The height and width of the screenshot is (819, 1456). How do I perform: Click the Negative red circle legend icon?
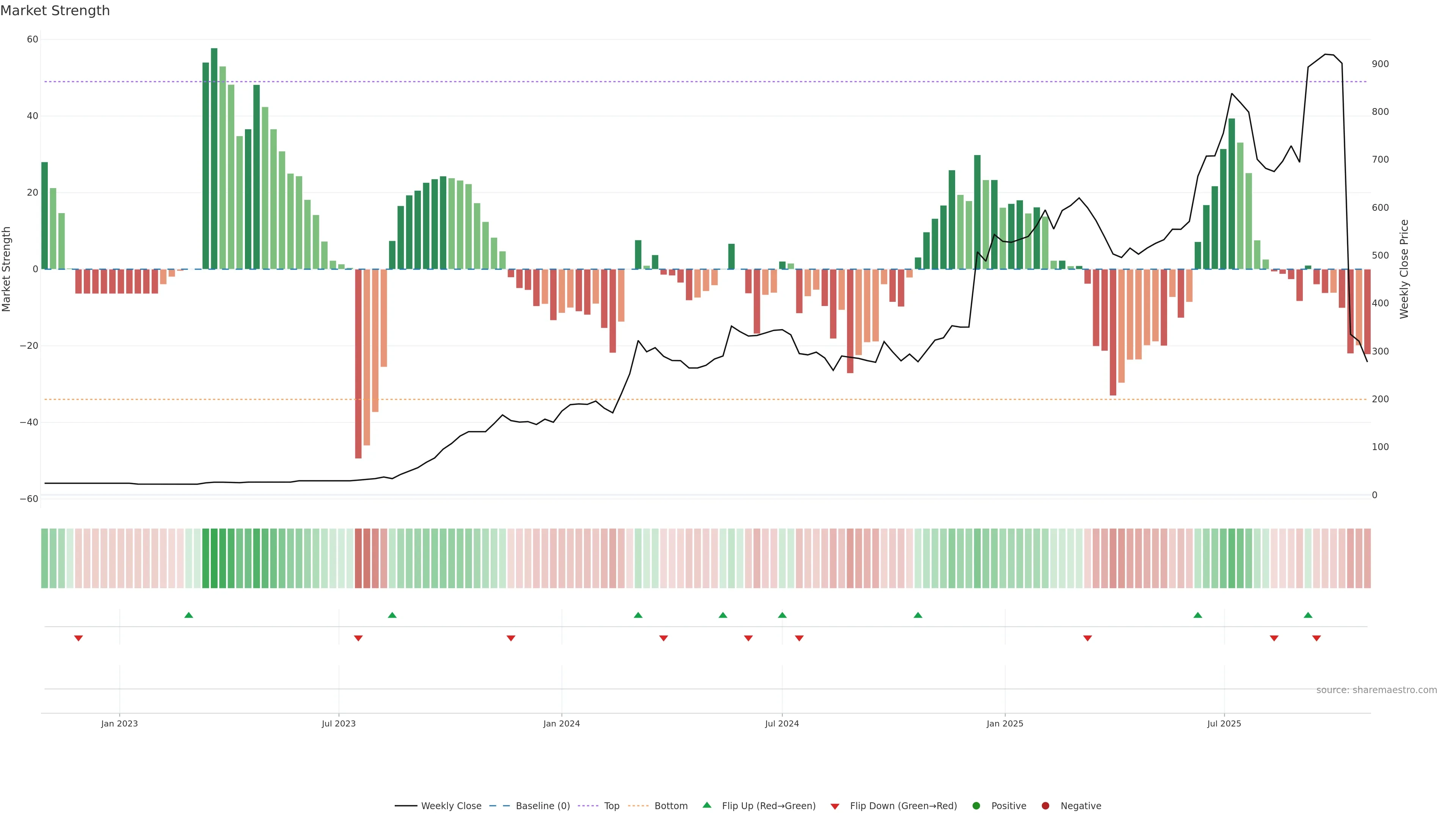point(1045,806)
